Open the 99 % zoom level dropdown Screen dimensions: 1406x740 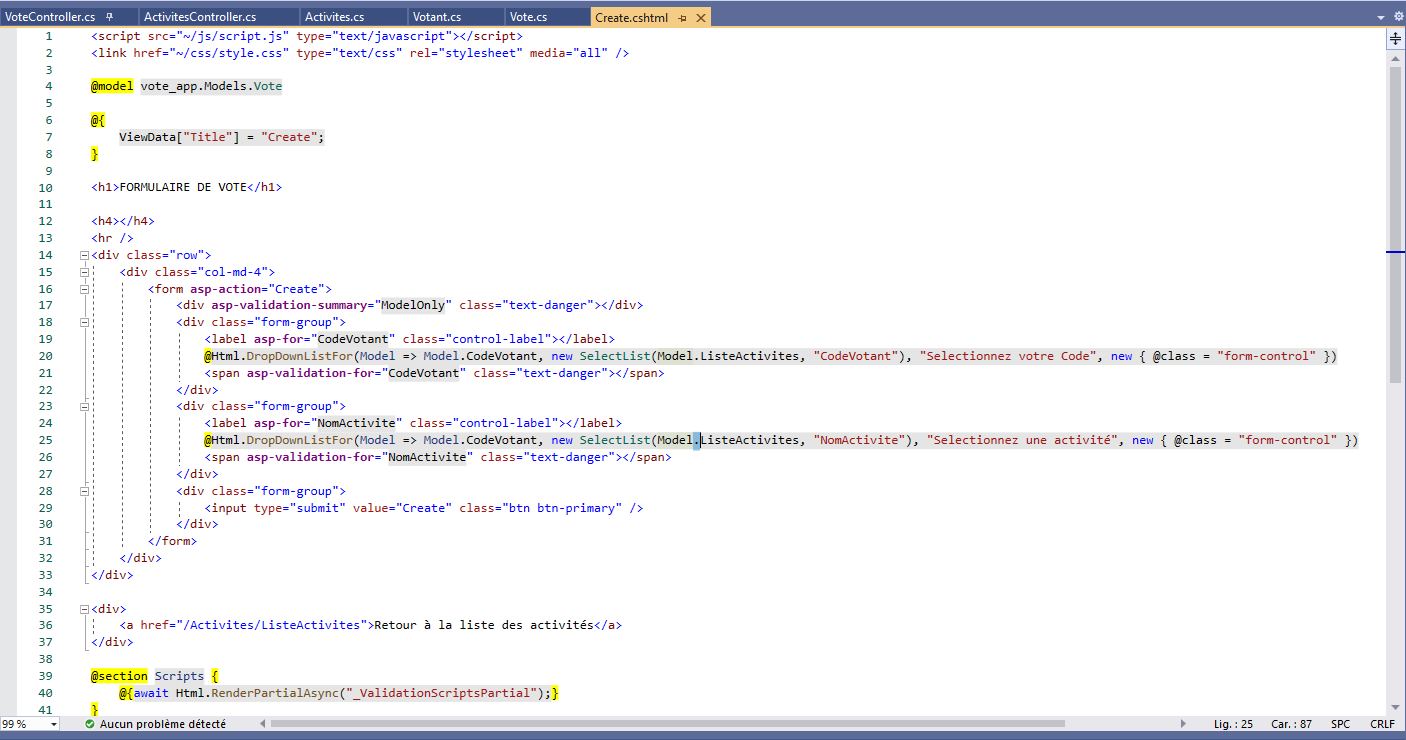pyautogui.click(x=54, y=724)
